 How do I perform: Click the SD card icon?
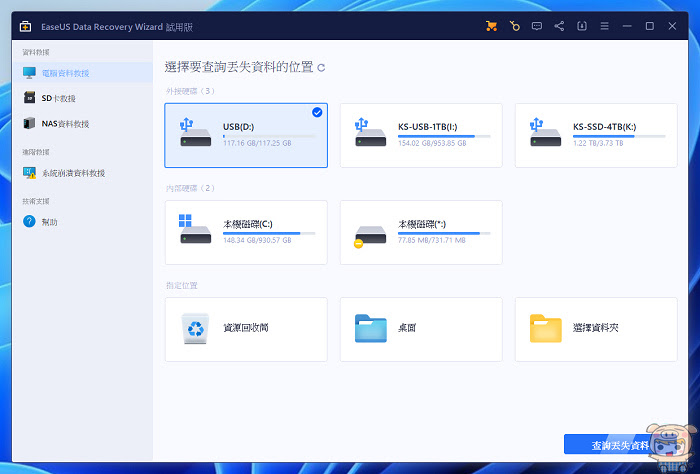pyautogui.click(x=29, y=98)
